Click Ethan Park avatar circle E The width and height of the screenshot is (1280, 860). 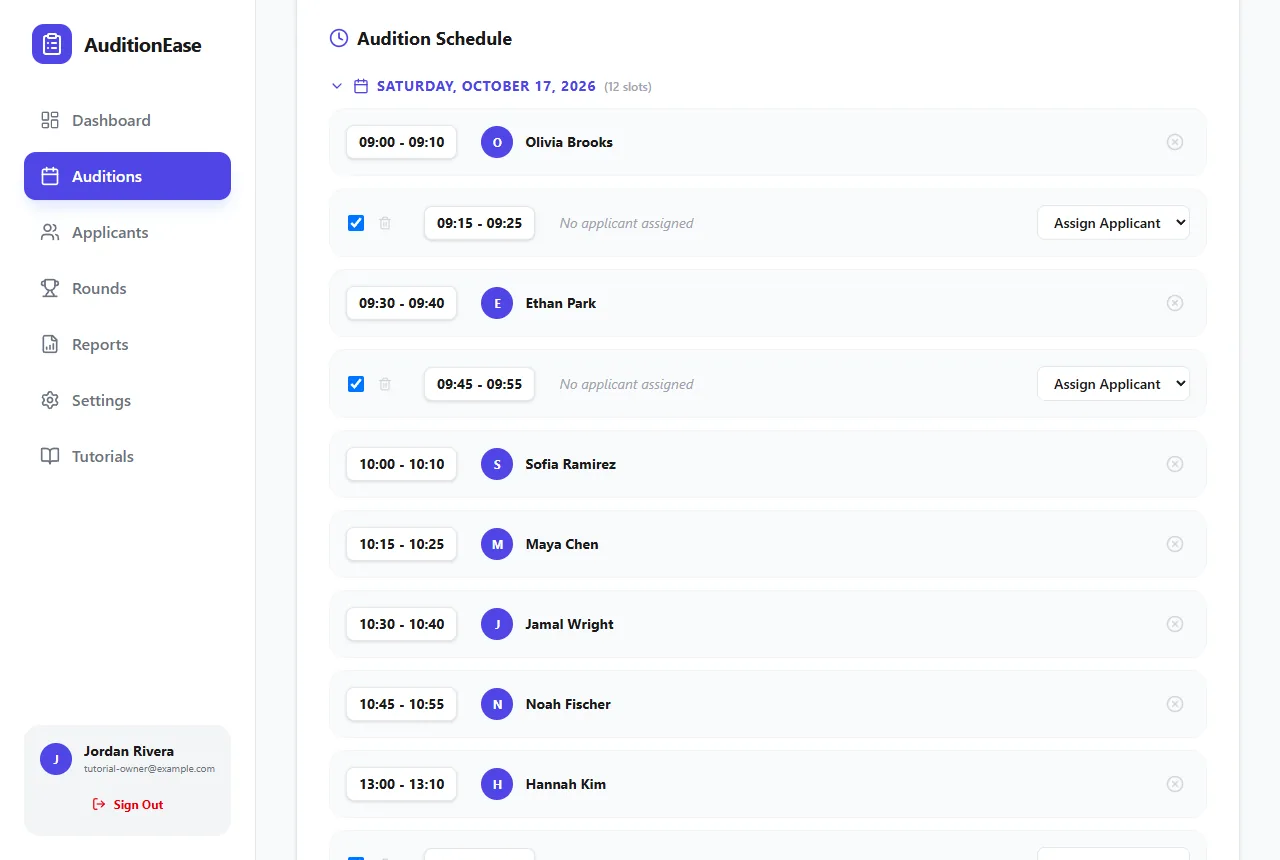[x=497, y=303]
